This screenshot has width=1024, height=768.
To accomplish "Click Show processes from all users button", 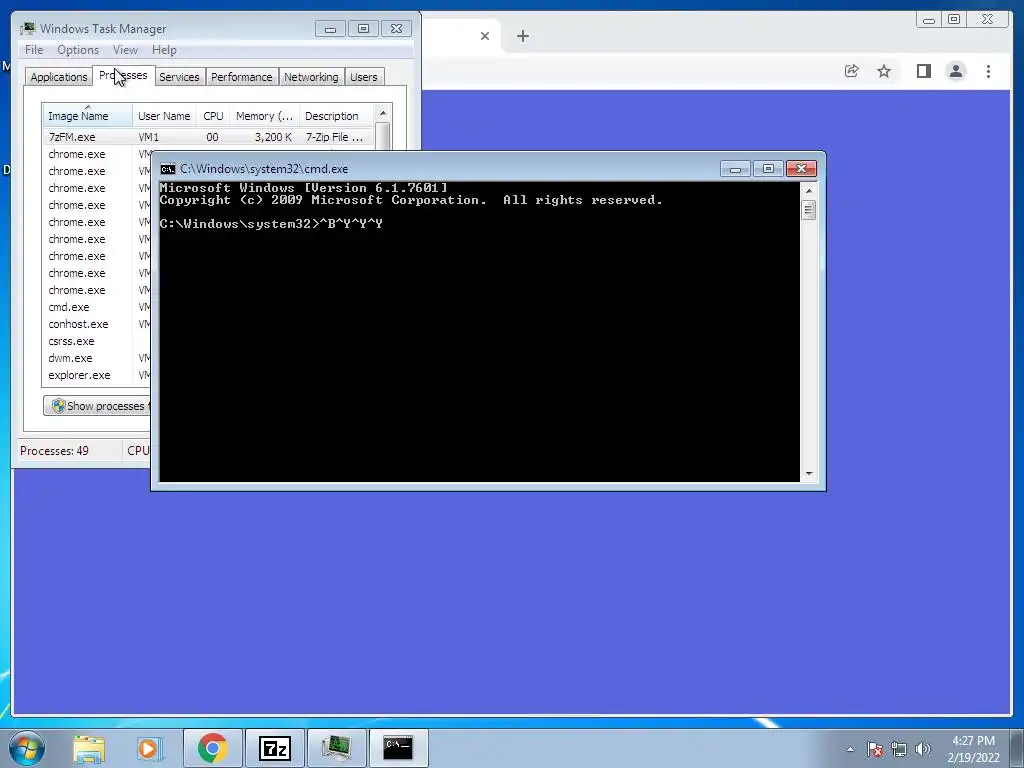I will pos(98,406).
